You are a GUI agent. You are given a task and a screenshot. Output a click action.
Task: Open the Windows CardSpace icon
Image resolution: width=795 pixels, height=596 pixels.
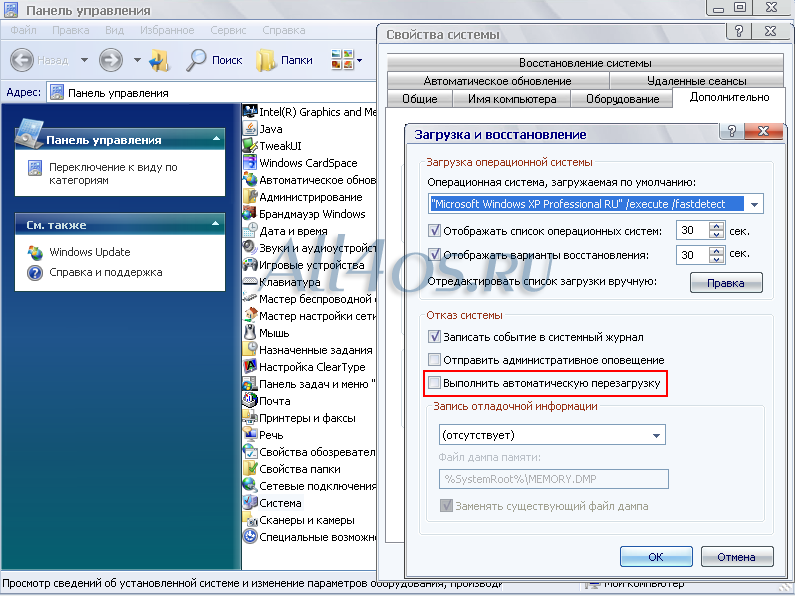coord(250,163)
